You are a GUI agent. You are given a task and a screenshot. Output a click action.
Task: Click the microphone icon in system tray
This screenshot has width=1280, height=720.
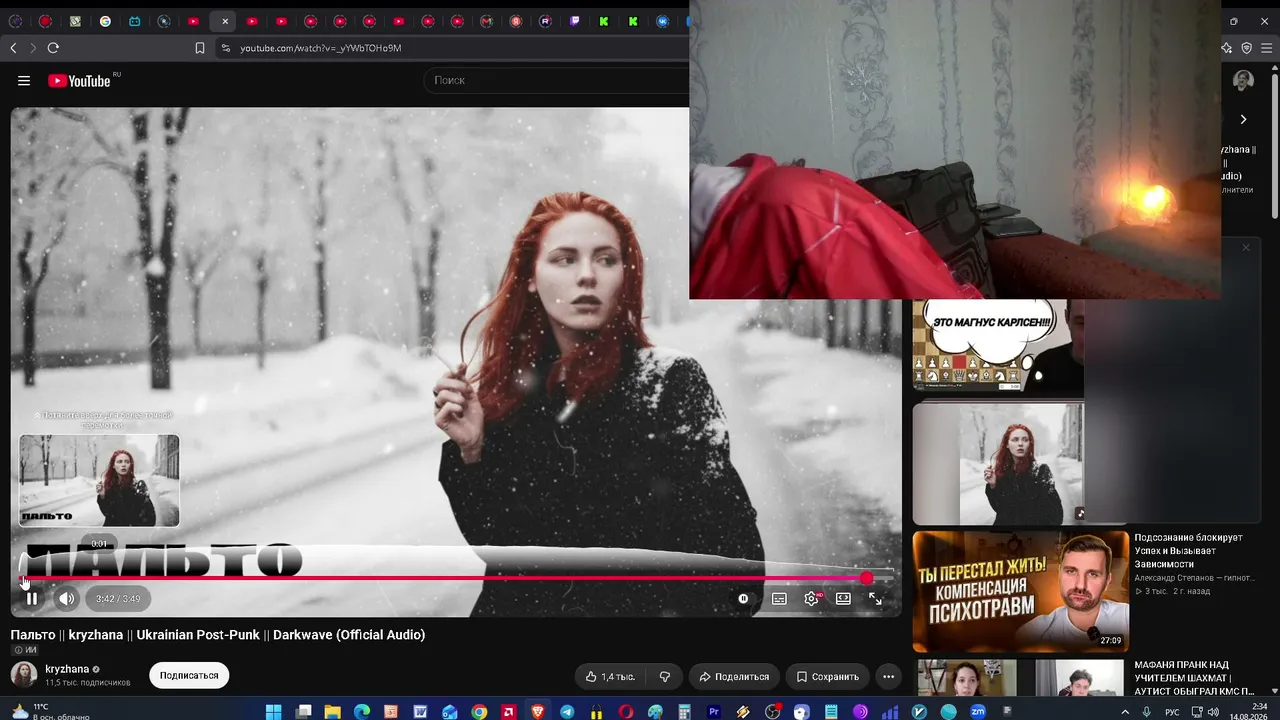(1147, 712)
